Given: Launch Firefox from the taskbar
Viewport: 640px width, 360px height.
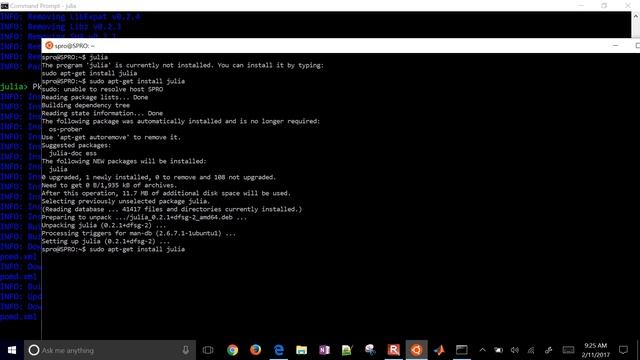Looking at the screenshot, I should click(256, 350).
